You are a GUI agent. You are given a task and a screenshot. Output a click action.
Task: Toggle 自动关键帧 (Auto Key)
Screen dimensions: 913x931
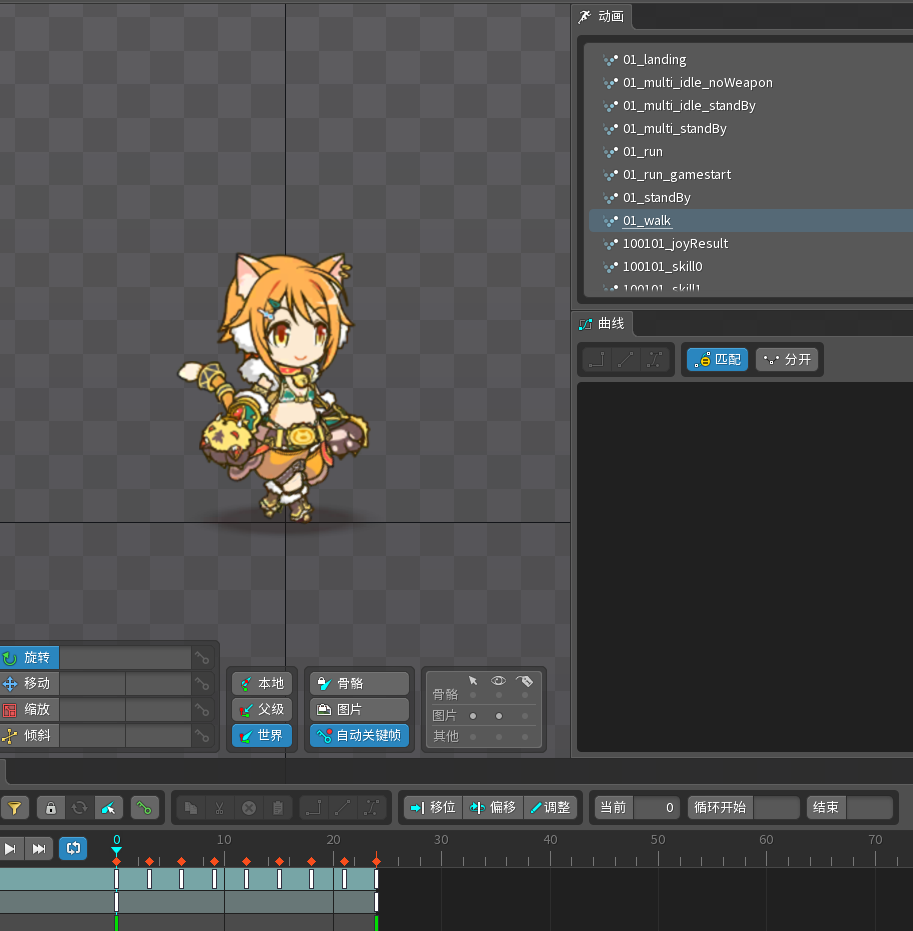click(x=359, y=736)
